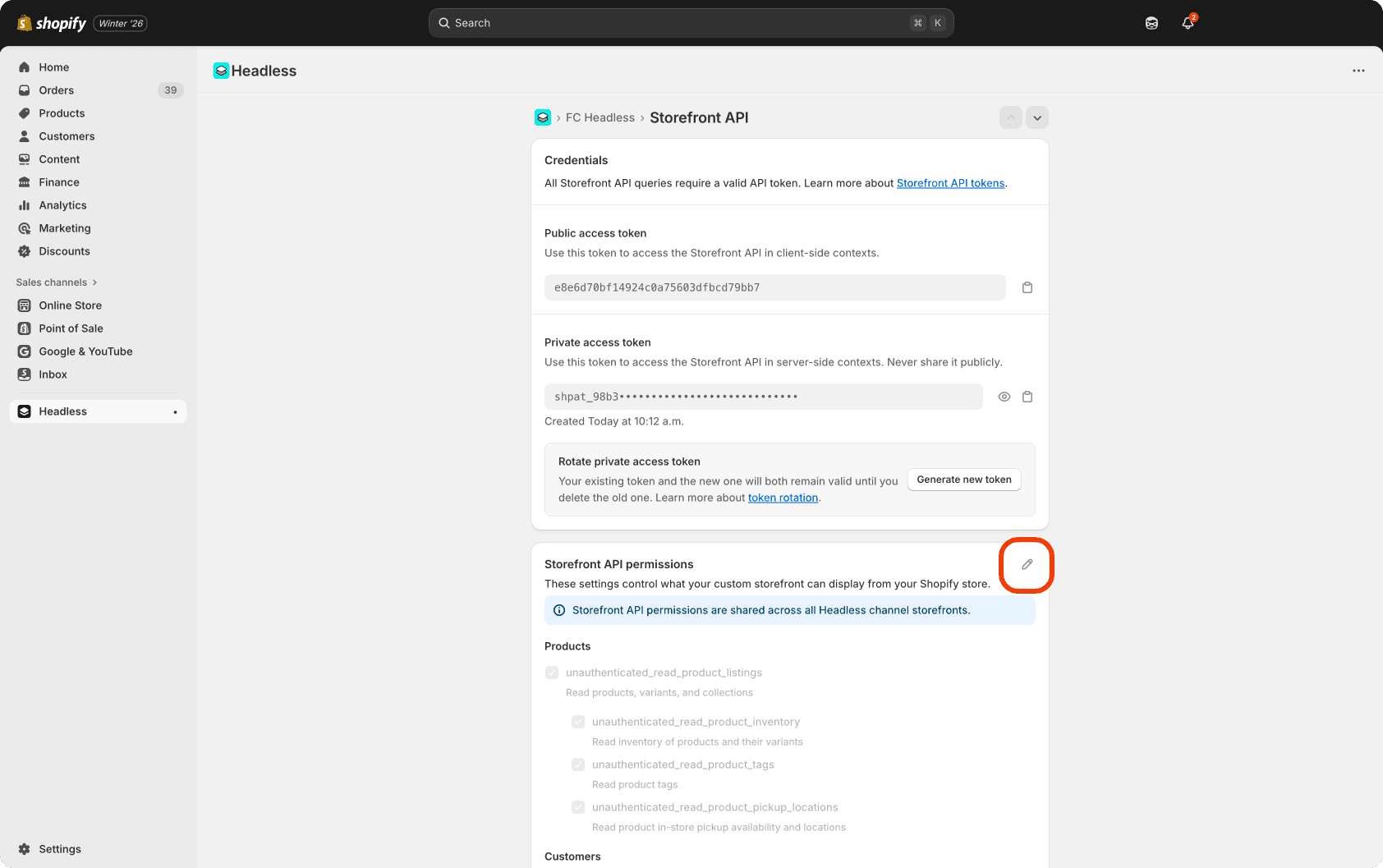Viewport: 1383px width, 868px height.
Task: Reveal the private access token with eye icon
Action: 1004,397
